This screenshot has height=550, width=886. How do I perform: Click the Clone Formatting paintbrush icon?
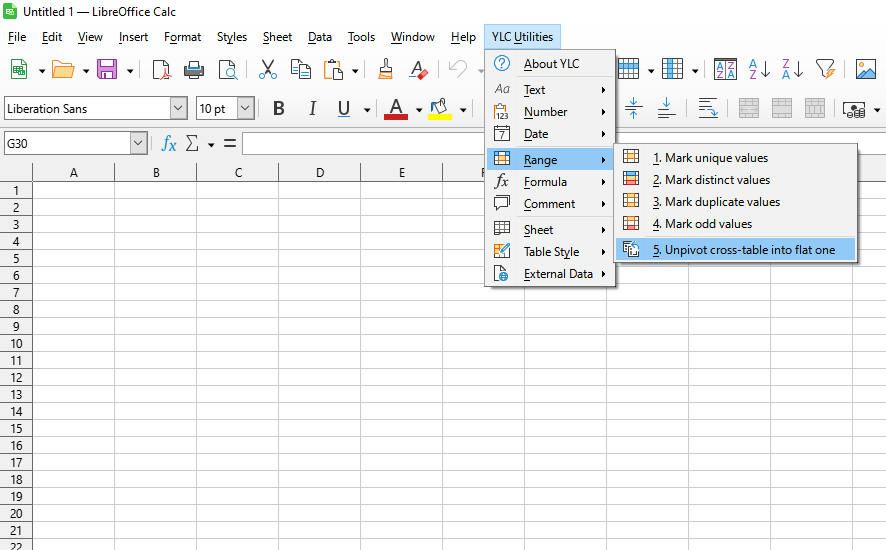[x=386, y=69]
